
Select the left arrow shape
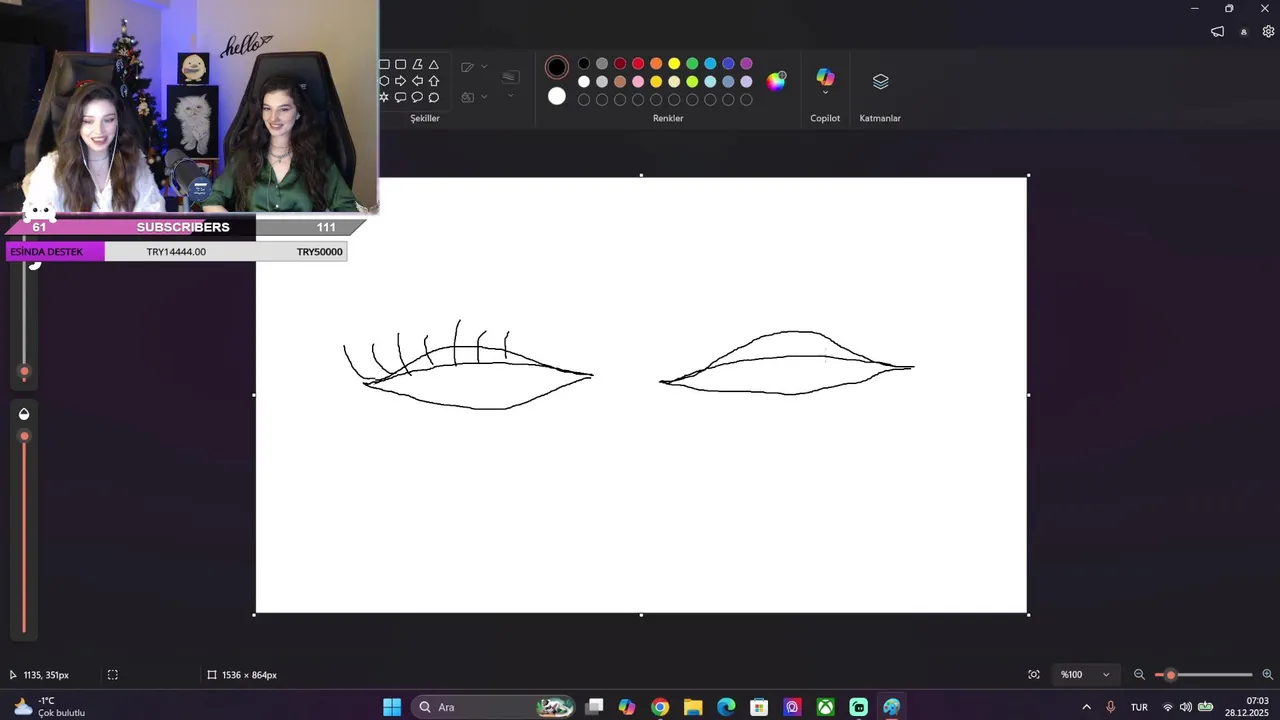click(417, 81)
